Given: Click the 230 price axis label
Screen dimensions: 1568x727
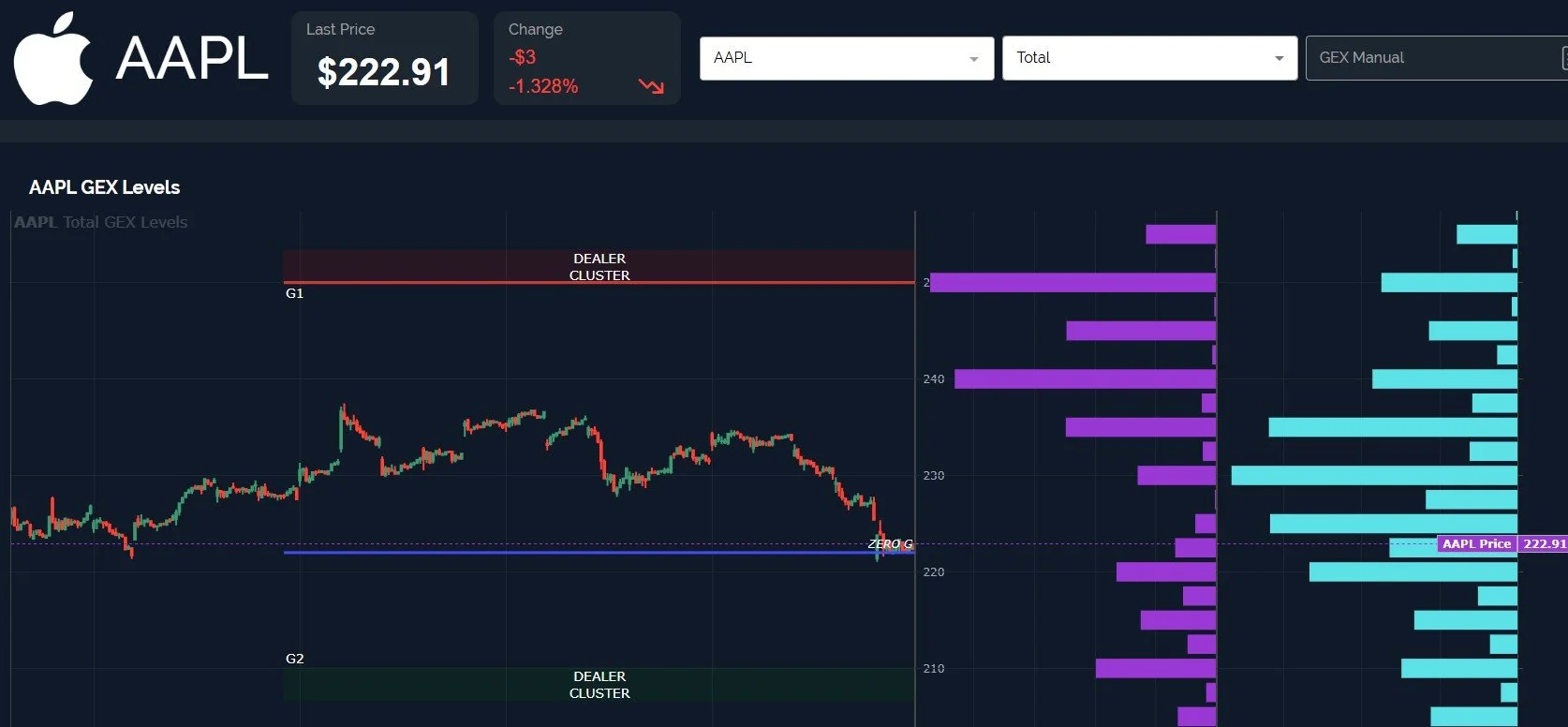Looking at the screenshot, I should pos(934,476).
